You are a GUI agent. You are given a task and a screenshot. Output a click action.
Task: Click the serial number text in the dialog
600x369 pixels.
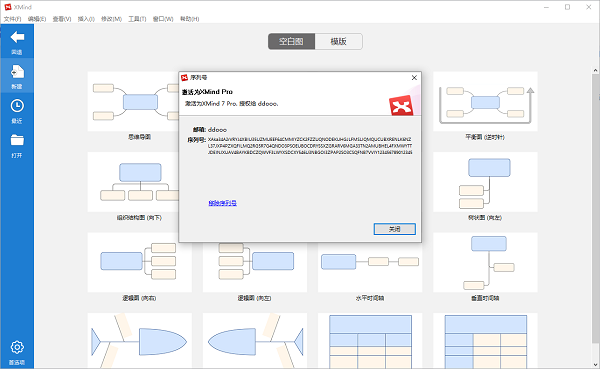310,145
